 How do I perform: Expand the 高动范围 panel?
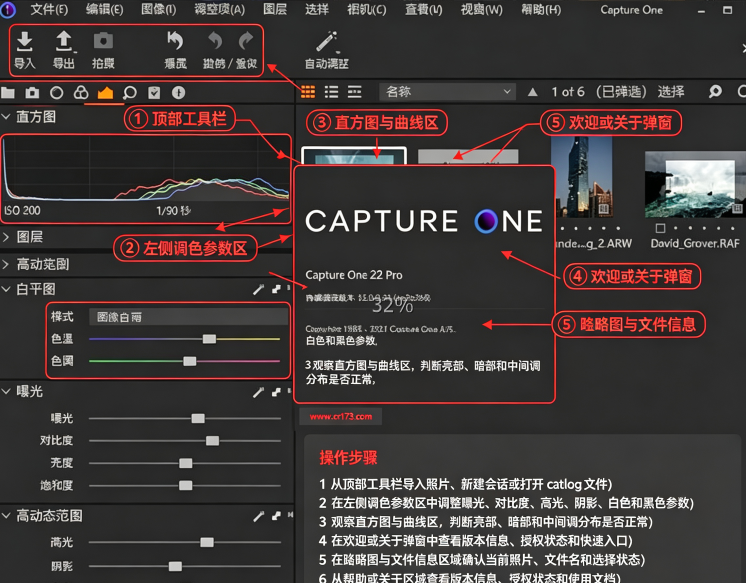tap(6, 264)
